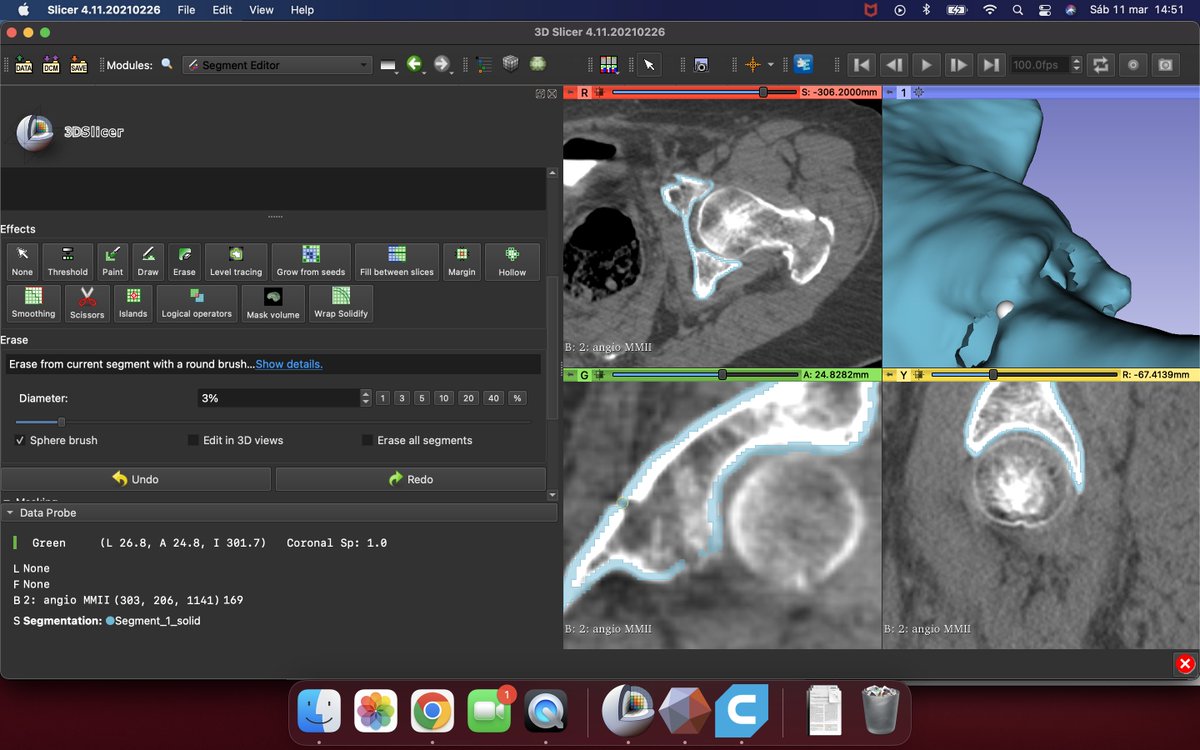Select the Margin effect
The height and width of the screenshot is (750, 1200).
462,261
